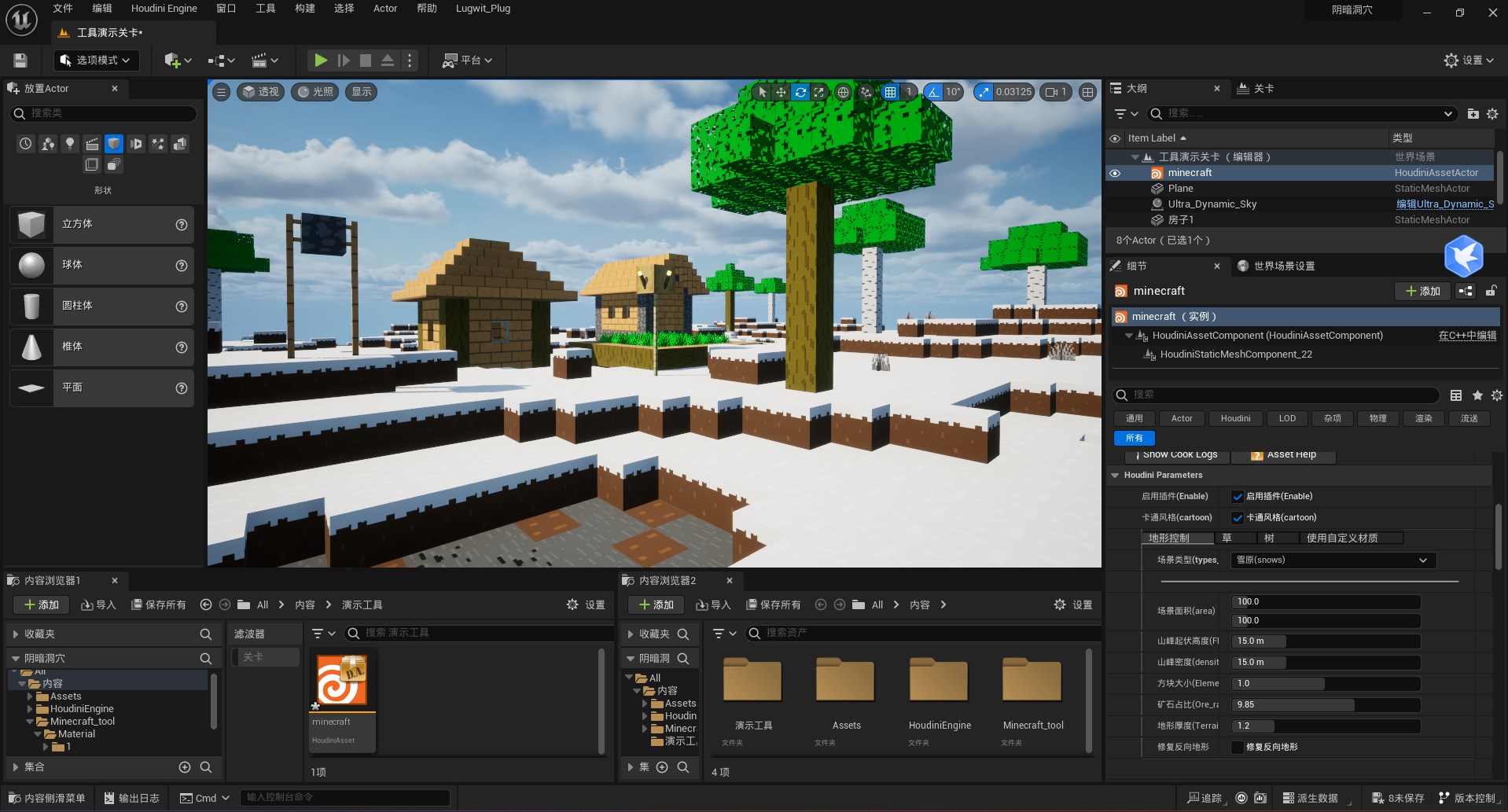Screen dimensions: 1508x812
Task: Uncheck 启用插件(Enable) checkbox
Action: pyautogui.click(x=1238, y=497)
